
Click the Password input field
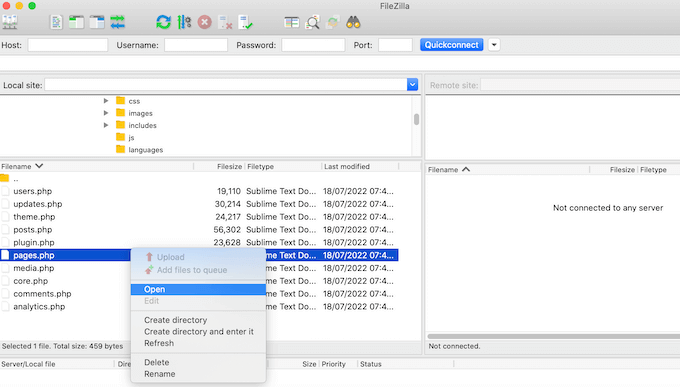pyautogui.click(x=313, y=45)
